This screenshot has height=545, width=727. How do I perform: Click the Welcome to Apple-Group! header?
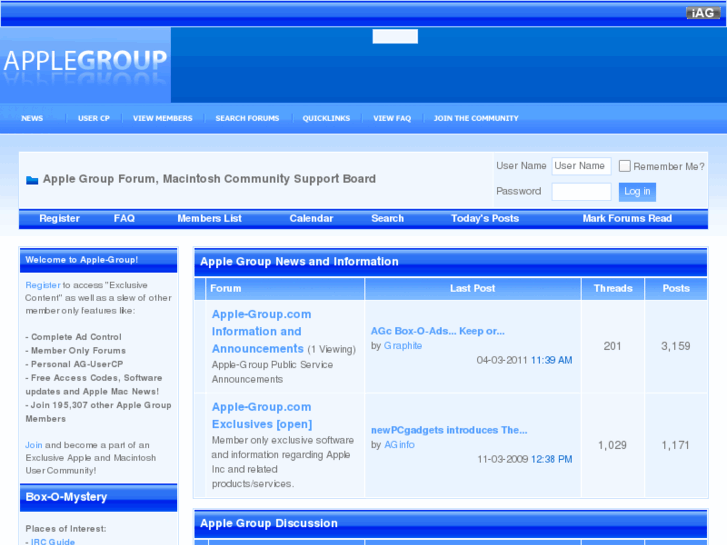[x=98, y=260]
